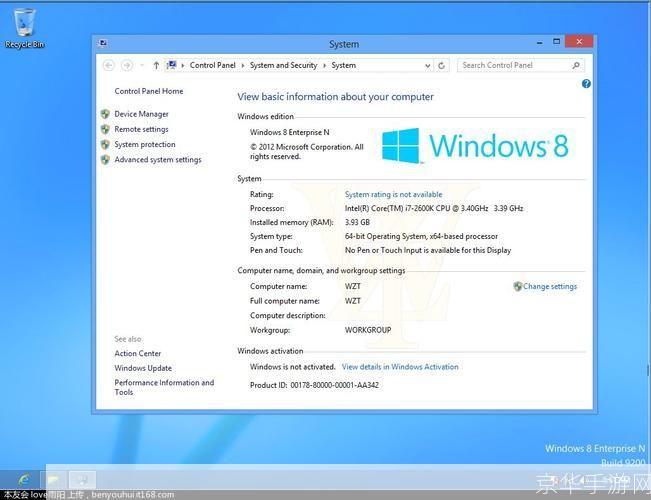Click the System window title icon
The width and height of the screenshot is (651, 500).
103,43
